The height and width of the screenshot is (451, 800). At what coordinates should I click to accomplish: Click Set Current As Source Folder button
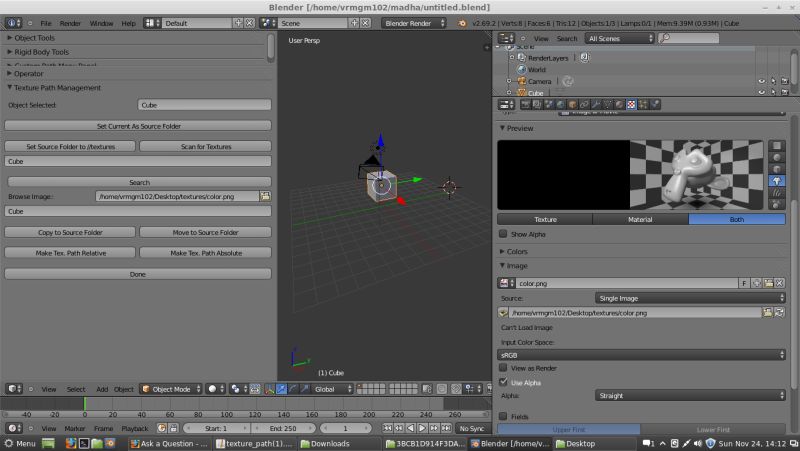pos(138,126)
